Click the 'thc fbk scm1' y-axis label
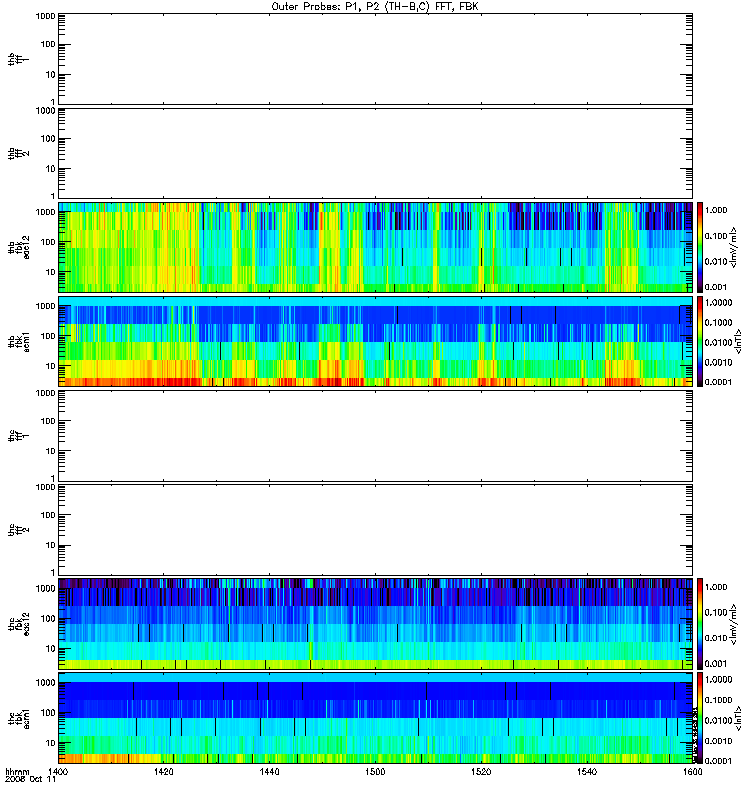 [19, 718]
